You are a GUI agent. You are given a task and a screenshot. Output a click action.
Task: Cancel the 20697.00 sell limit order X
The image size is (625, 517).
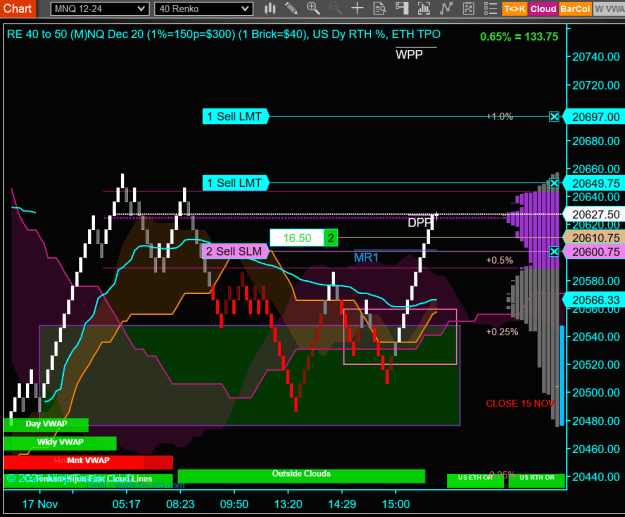(x=554, y=117)
